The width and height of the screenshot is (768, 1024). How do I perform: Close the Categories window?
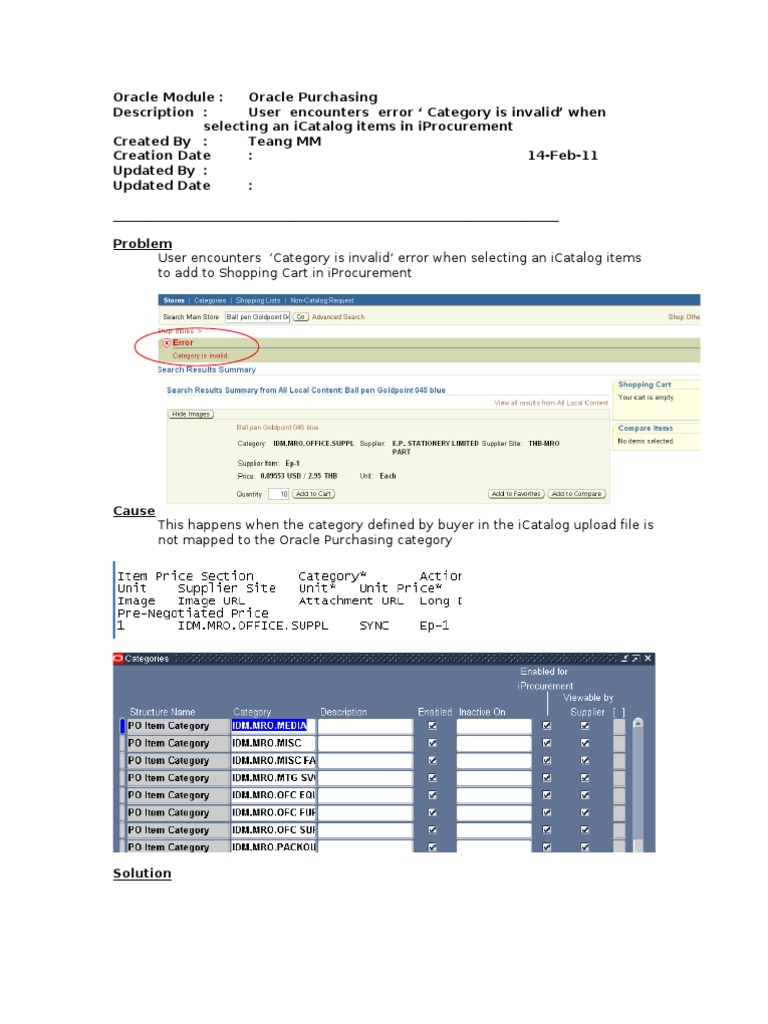tap(648, 658)
